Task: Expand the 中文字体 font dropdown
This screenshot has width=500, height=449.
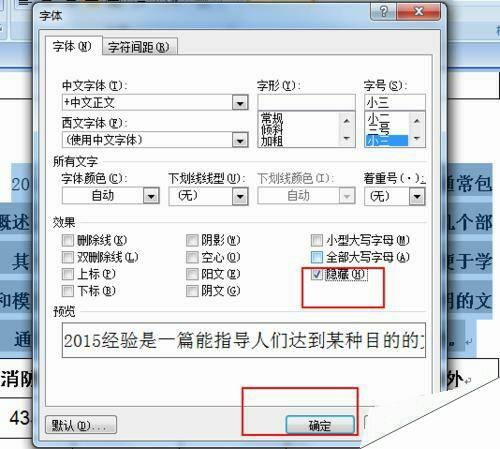Action: [240, 103]
